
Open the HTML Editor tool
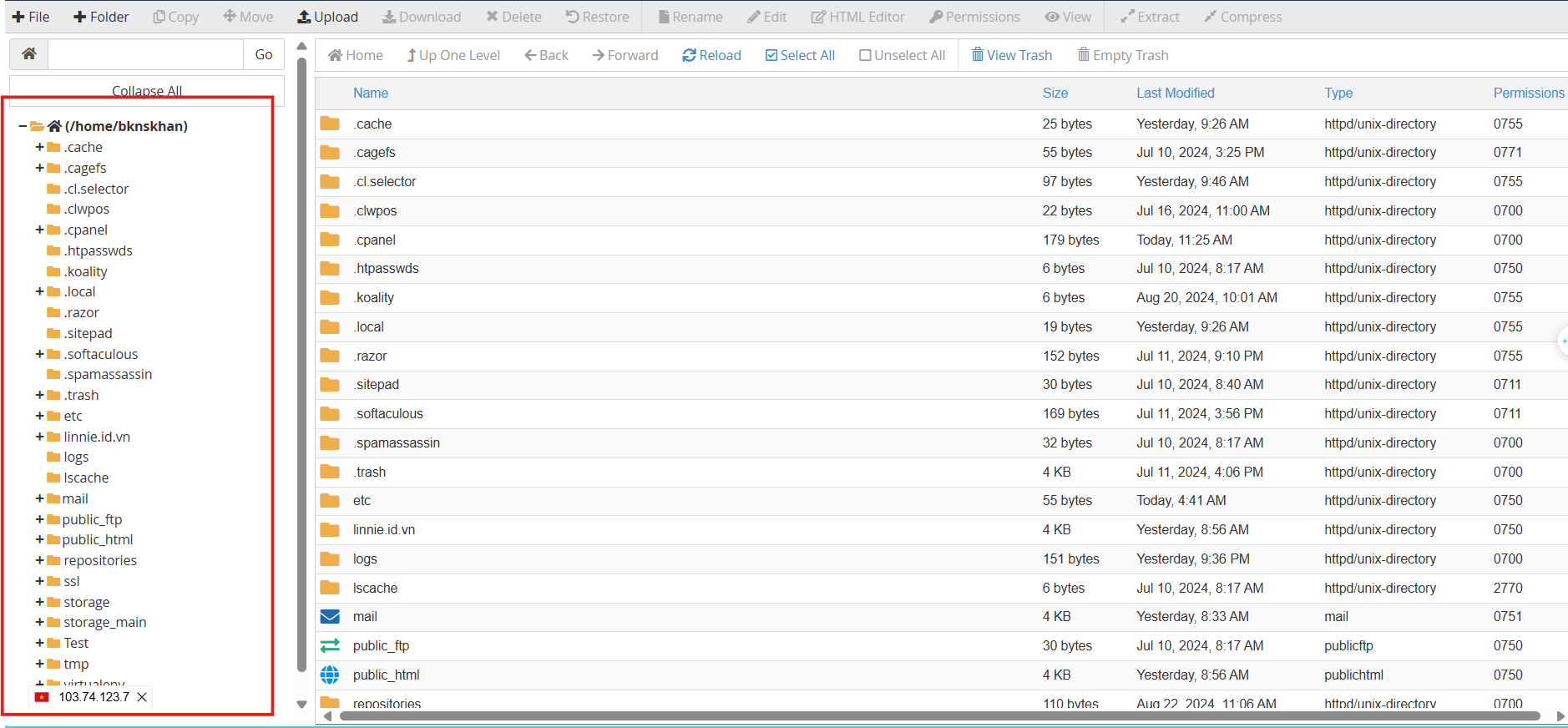[x=857, y=17]
